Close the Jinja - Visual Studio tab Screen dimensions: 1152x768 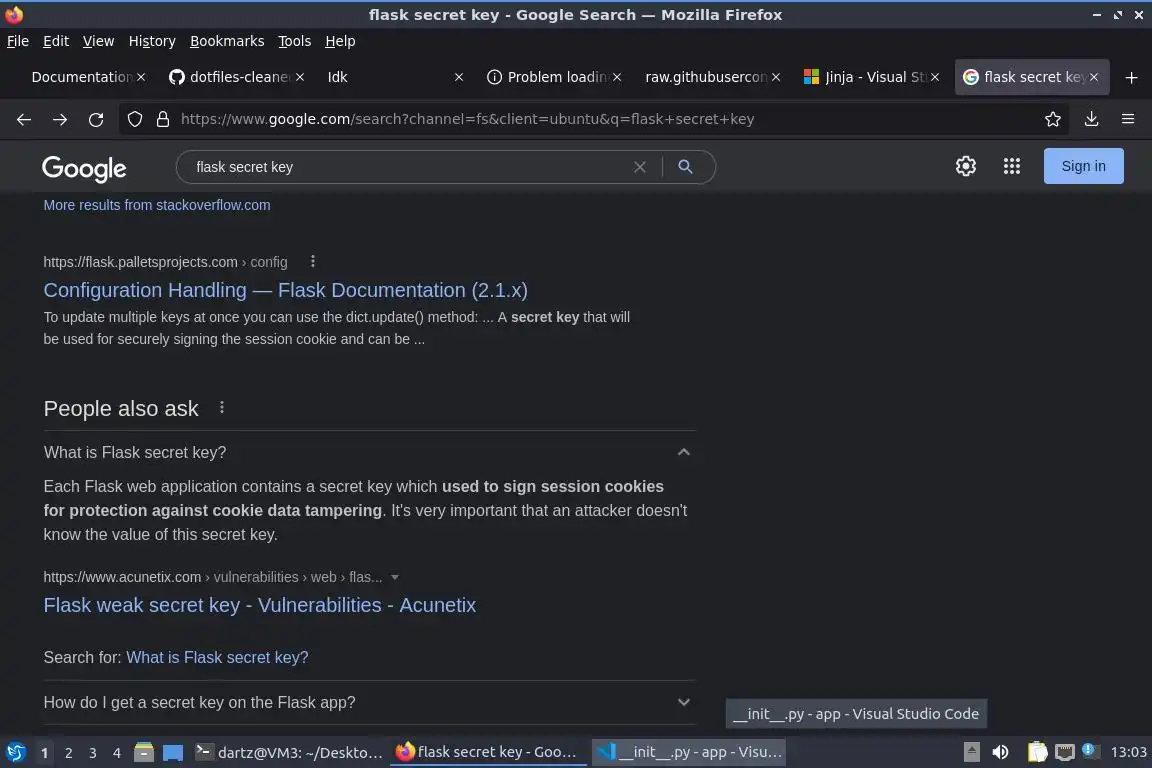click(x=935, y=77)
